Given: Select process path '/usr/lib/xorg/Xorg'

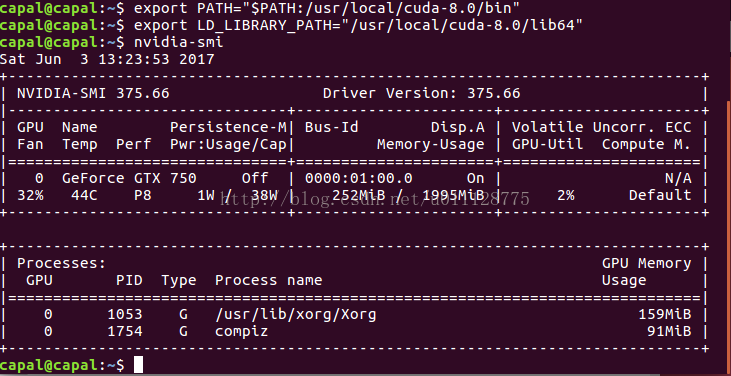Looking at the screenshot, I should pyautogui.click(x=296, y=314).
